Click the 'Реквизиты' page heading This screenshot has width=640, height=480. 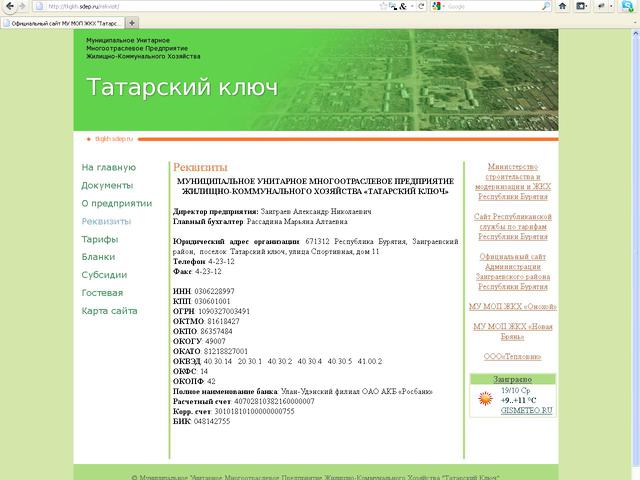(x=200, y=167)
